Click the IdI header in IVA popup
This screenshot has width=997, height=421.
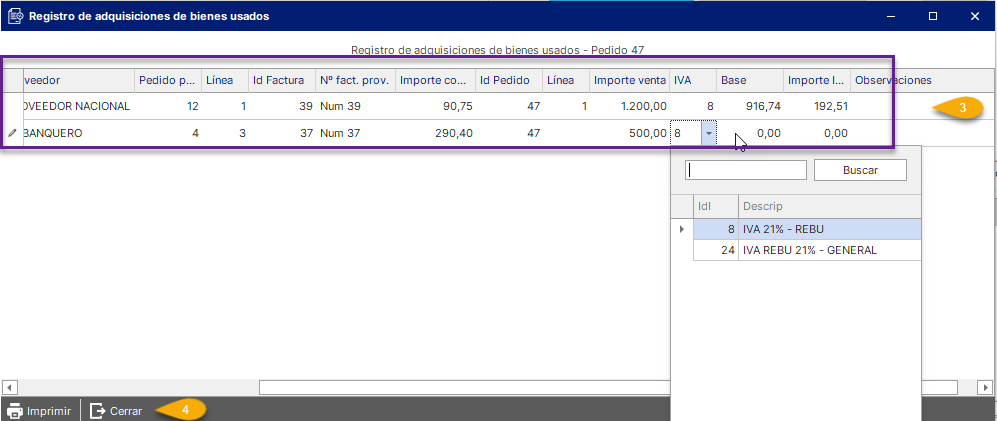click(x=715, y=207)
